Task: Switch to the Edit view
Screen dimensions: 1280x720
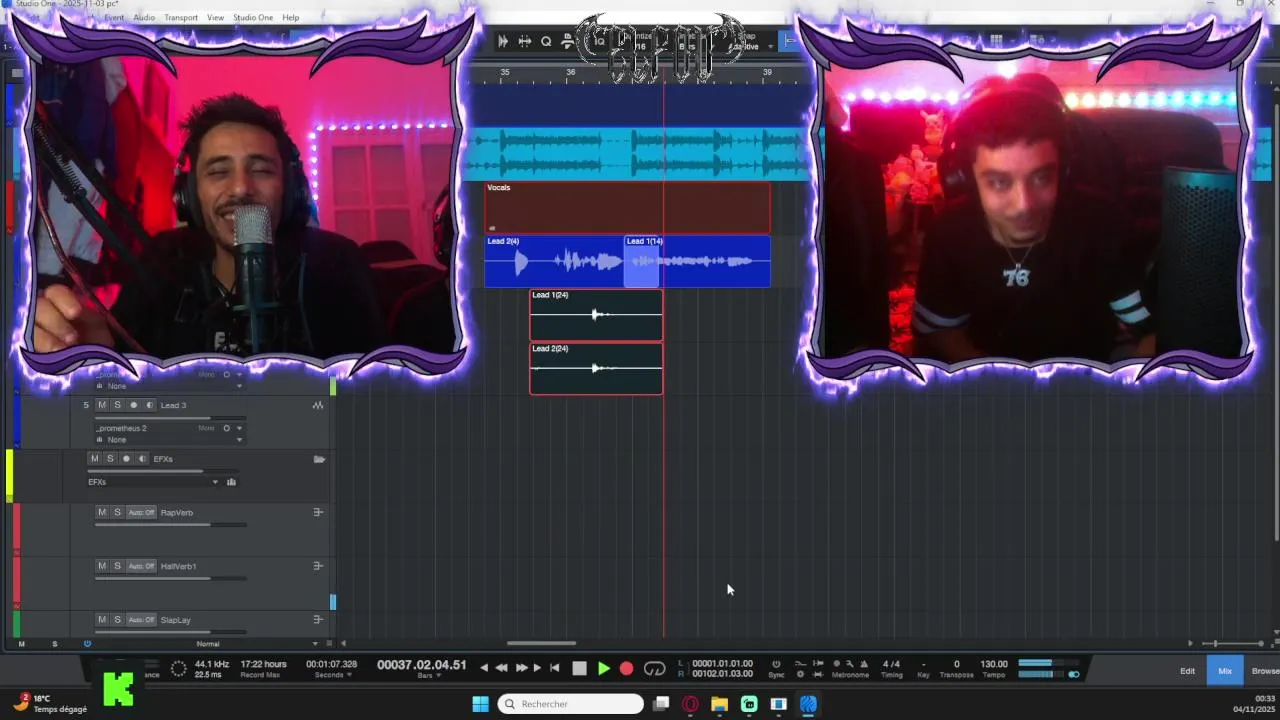Action: coord(1187,671)
